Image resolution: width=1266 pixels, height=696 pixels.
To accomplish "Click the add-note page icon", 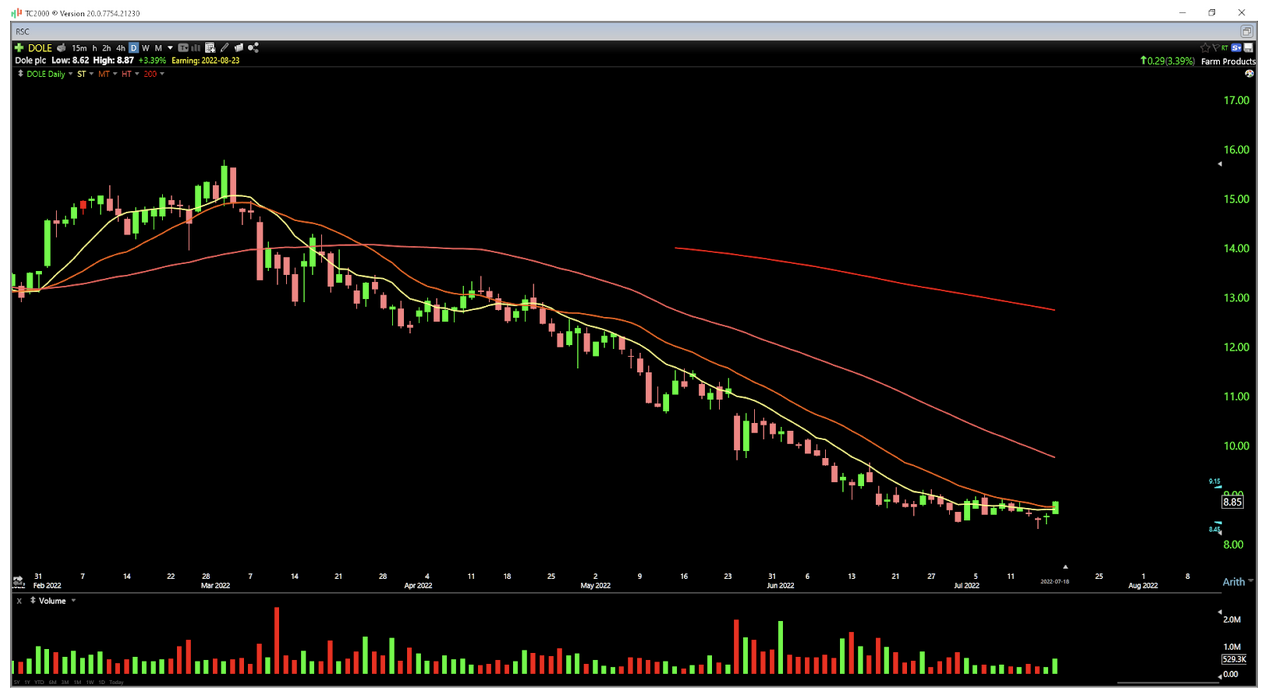I will (211, 47).
